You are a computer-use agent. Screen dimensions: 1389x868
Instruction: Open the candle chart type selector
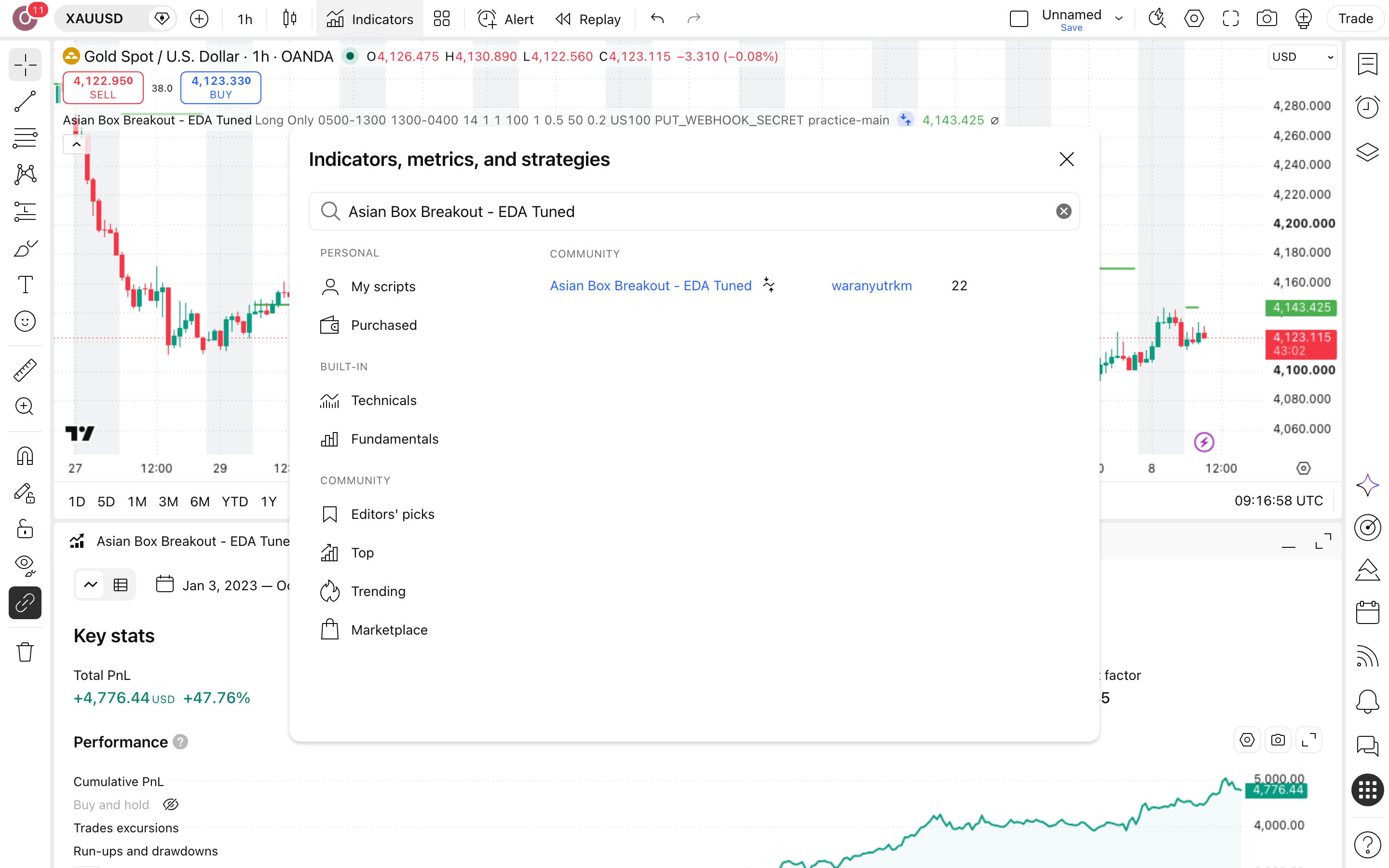click(x=290, y=19)
